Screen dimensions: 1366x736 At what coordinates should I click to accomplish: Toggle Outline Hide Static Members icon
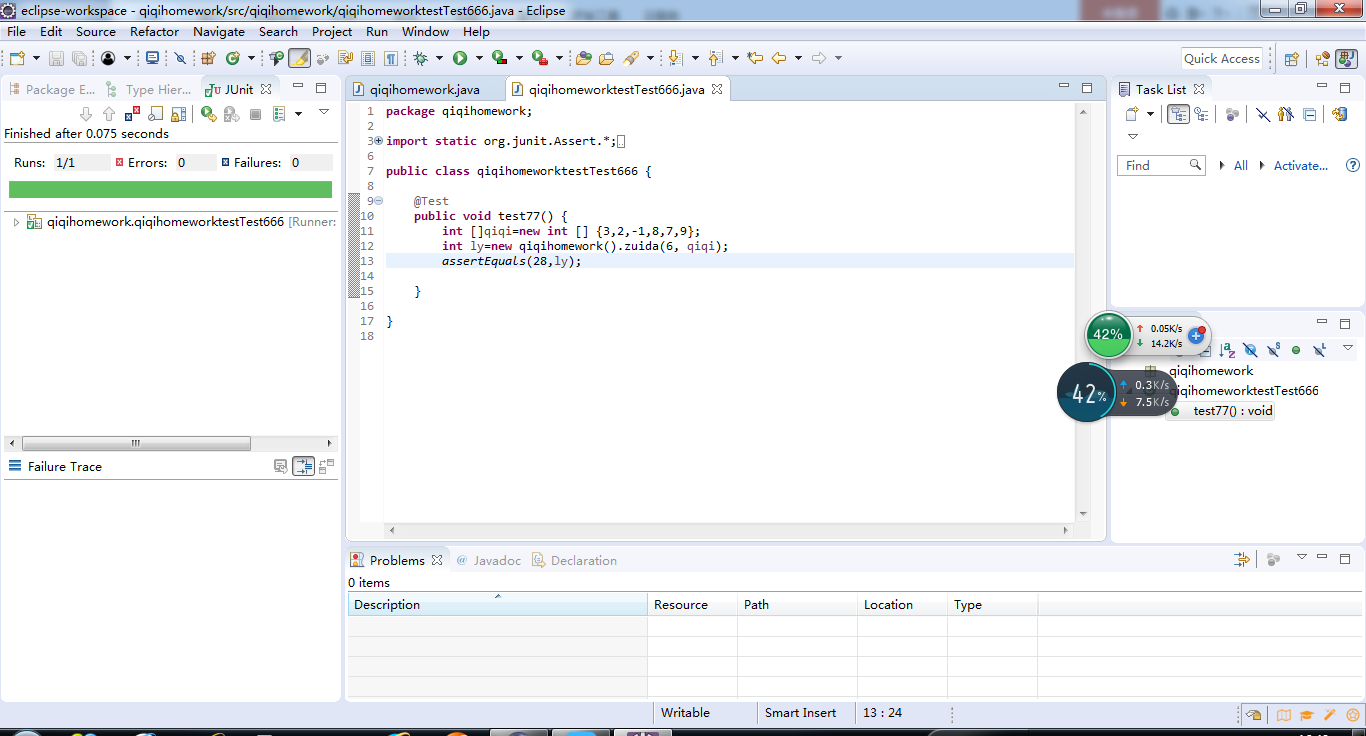[x=1273, y=349]
